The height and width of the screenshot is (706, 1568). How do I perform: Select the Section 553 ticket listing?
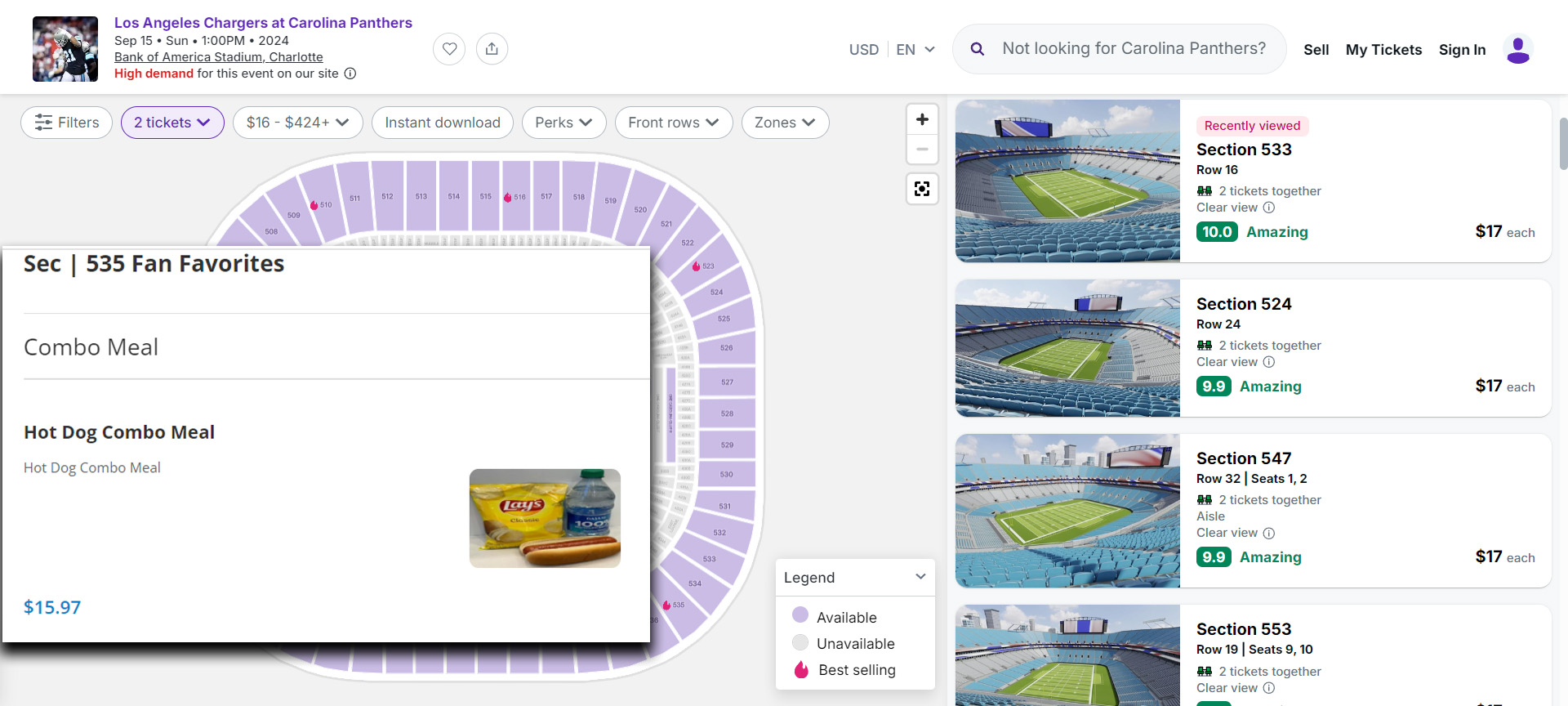click(1254, 655)
